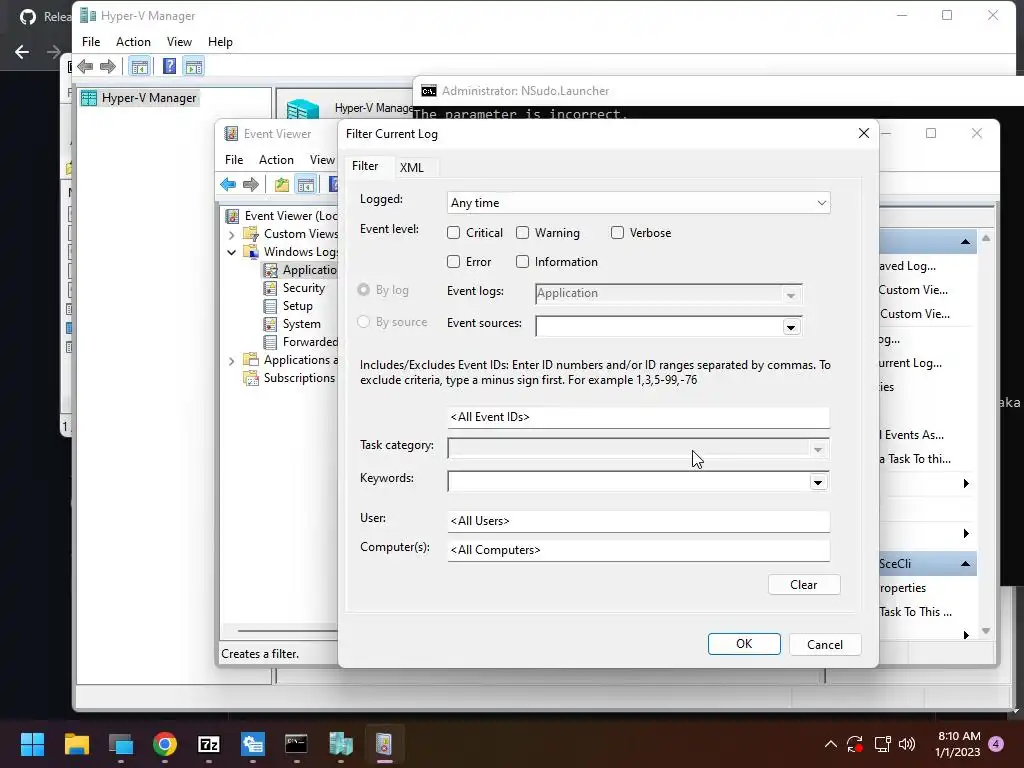Click the User input field
This screenshot has width=1024, height=768.
639,520
